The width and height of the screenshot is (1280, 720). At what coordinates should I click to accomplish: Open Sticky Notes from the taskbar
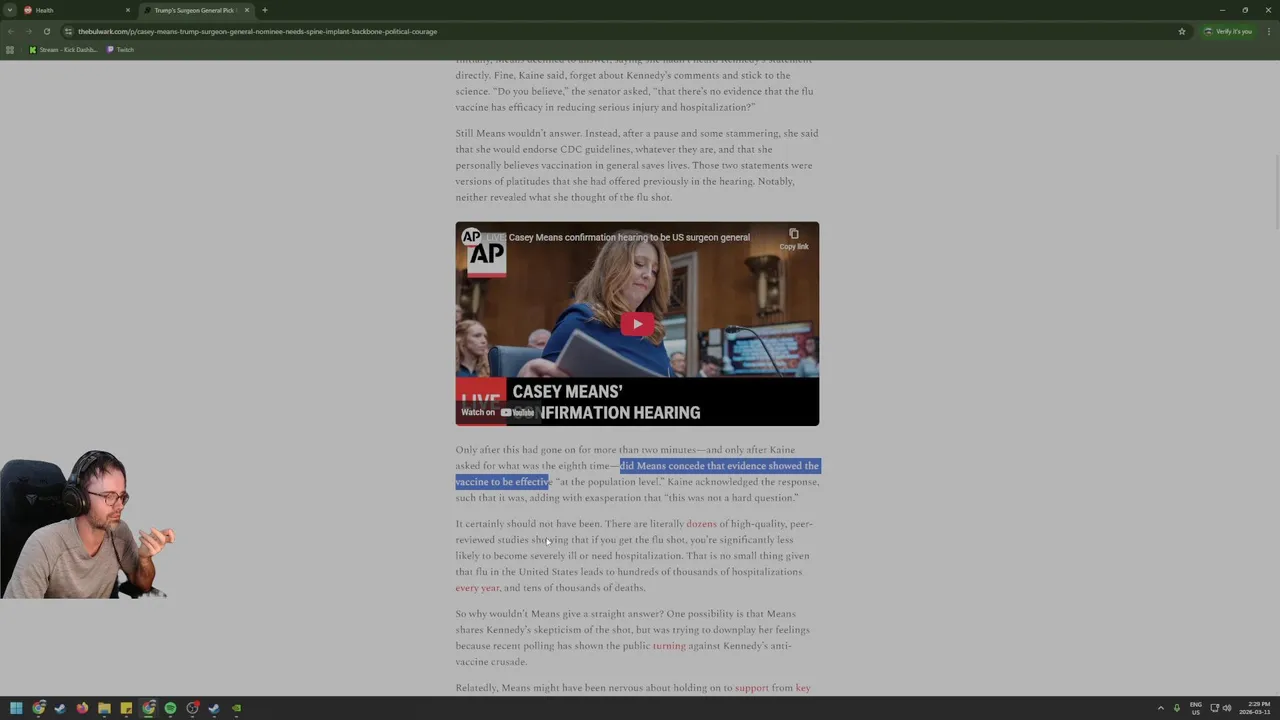(x=126, y=708)
